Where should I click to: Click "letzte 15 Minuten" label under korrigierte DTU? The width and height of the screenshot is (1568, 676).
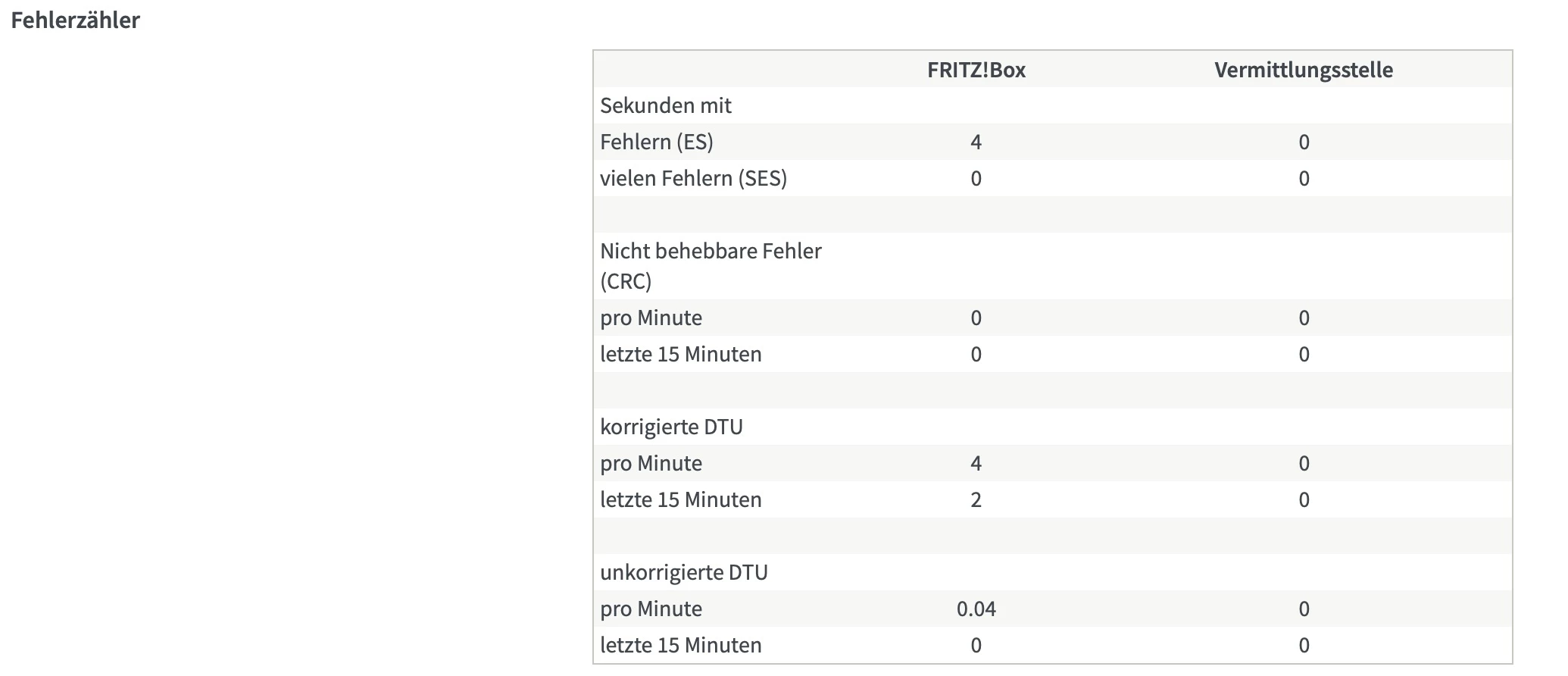680,499
